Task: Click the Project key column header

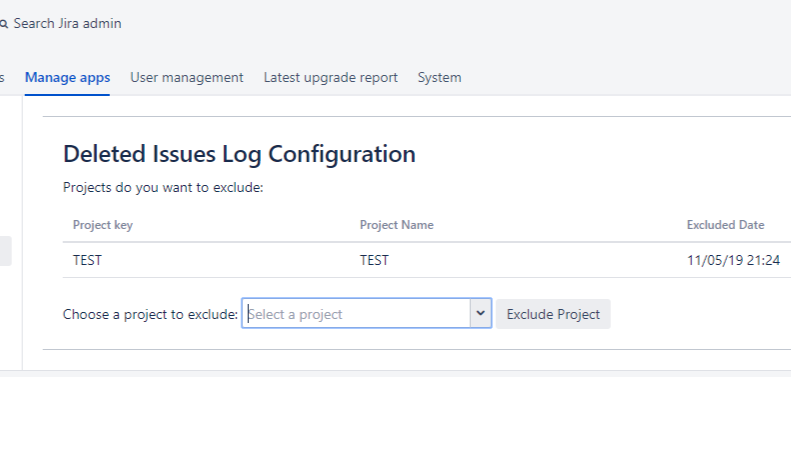Action: tap(103, 225)
